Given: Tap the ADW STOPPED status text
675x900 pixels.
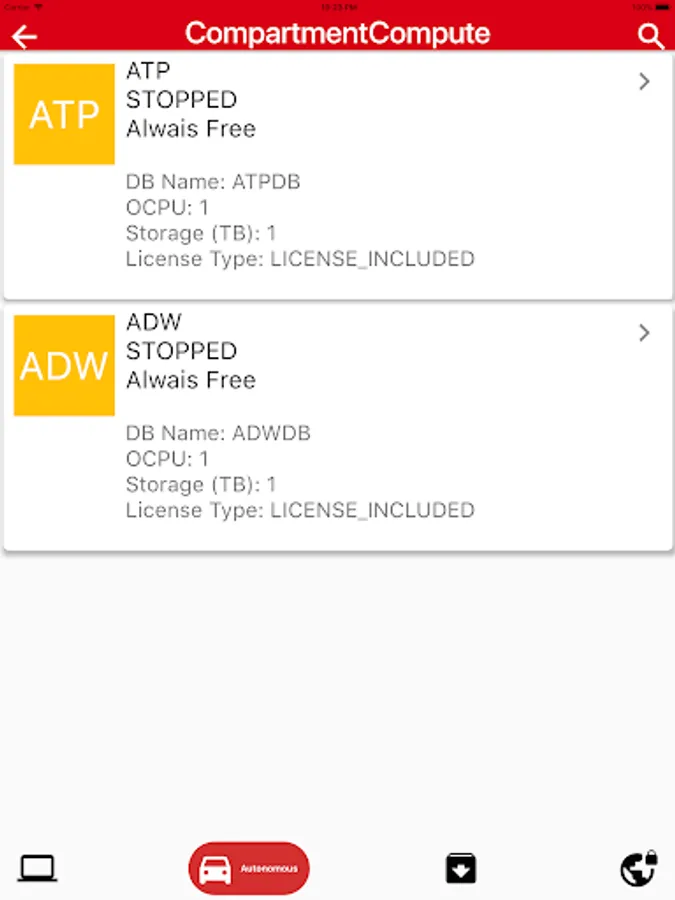Looking at the screenshot, I should 181,351.
